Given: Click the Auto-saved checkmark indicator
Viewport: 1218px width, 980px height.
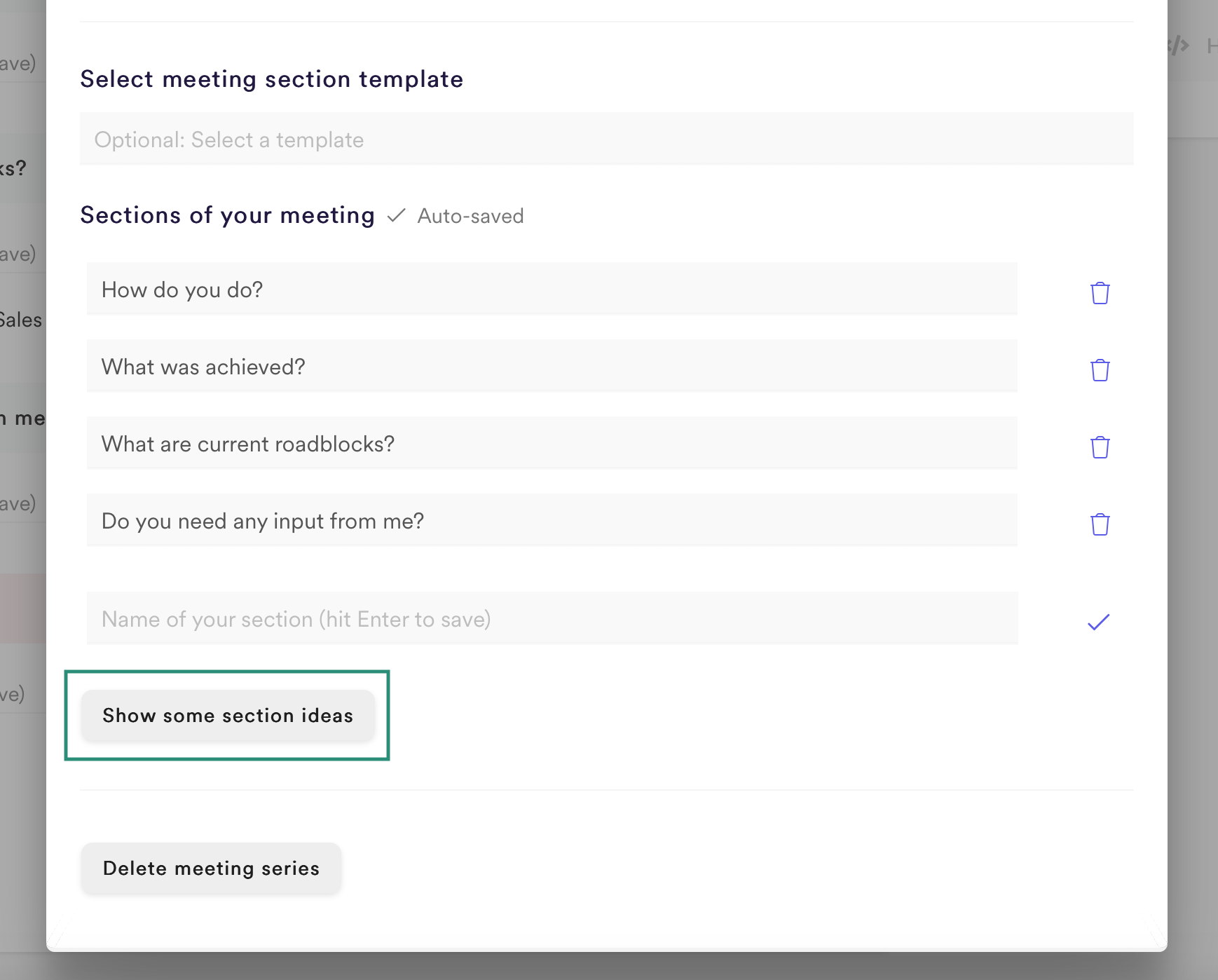Looking at the screenshot, I should 396,215.
